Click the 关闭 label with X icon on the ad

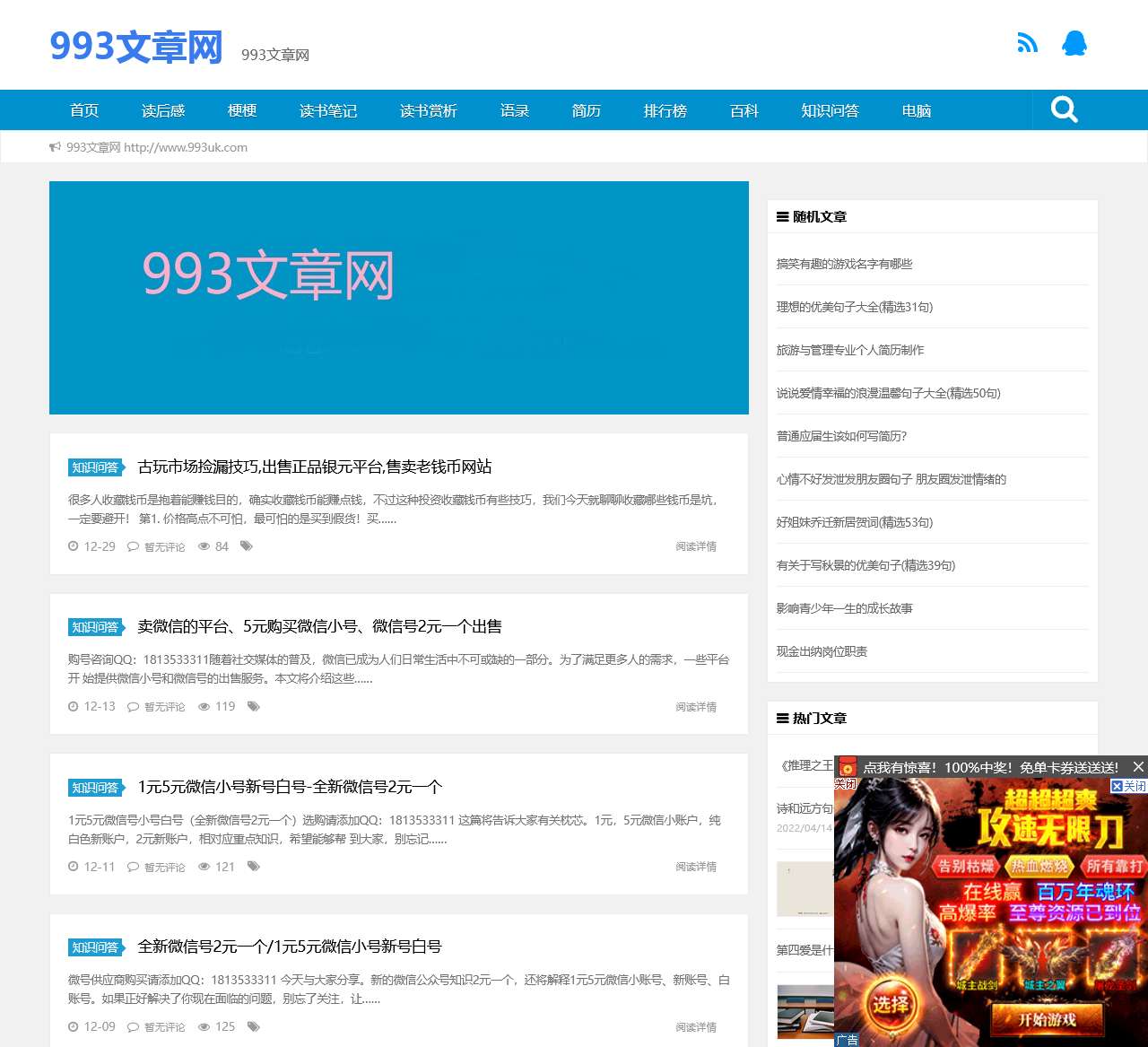(1129, 786)
